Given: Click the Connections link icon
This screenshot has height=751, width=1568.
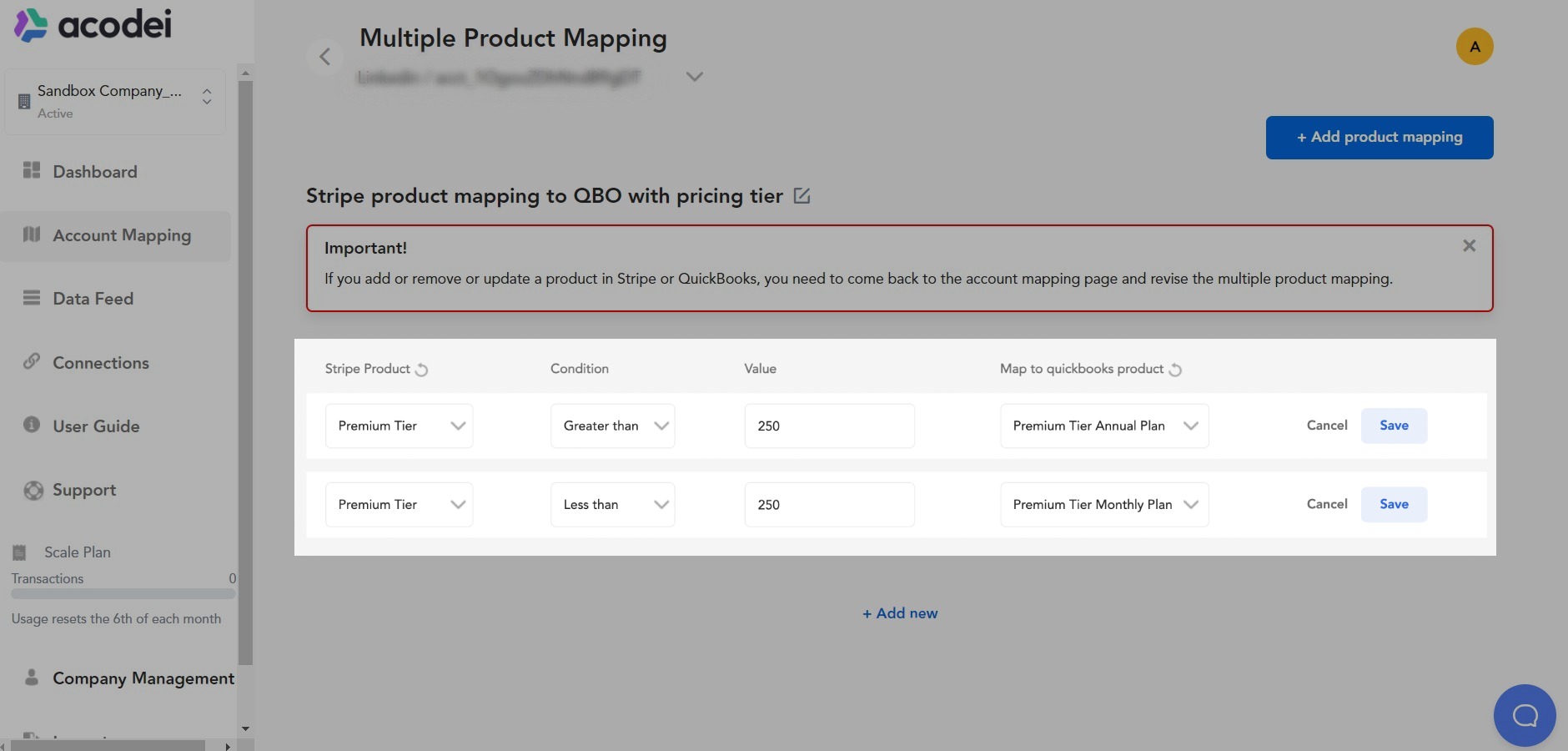Looking at the screenshot, I should 32,361.
